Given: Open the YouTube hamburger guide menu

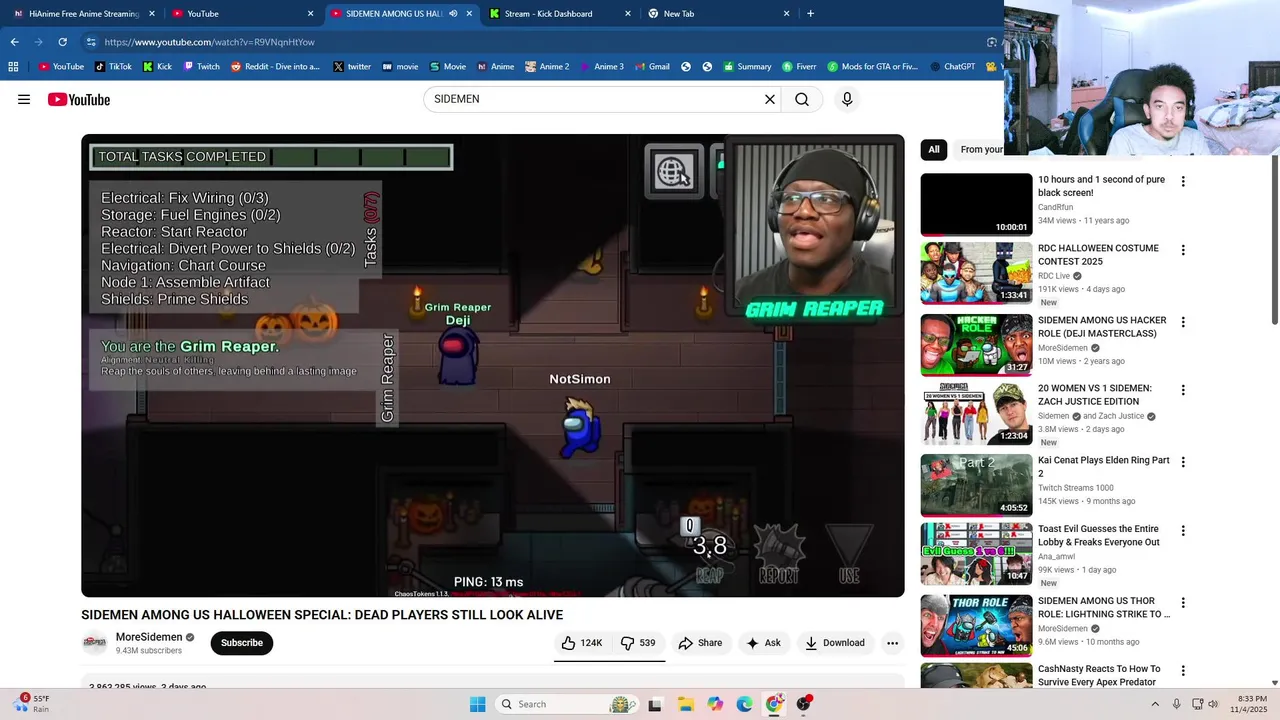Looking at the screenshot, I should click(24, 99).
